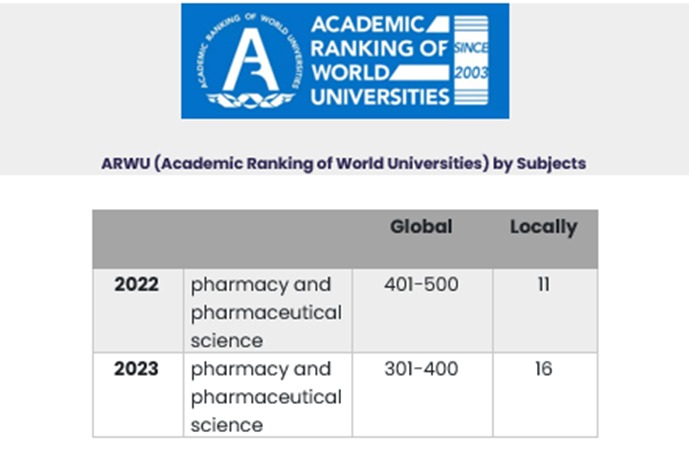Viewport: 689px width, 466px height.
Task: Select the 2022 pharmacy subject cell
Action: pos(266,311)
